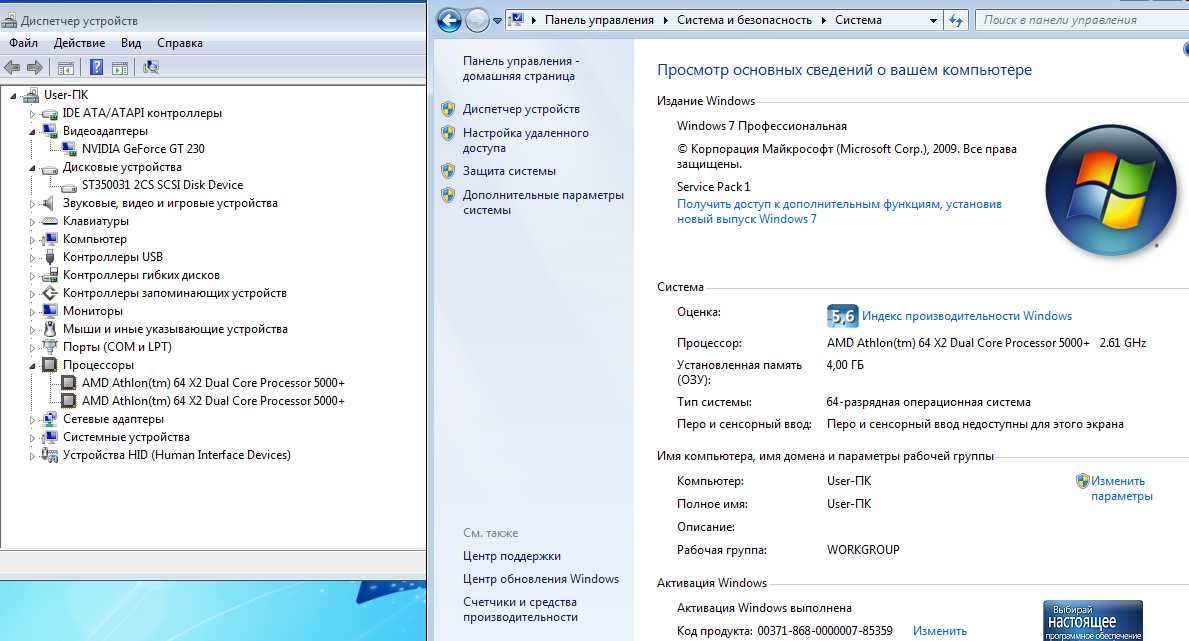Viewport: 1189px width, 641px height.
Task: Open the Вид menu
Action: pyautogui.click(x=131, y=43)
